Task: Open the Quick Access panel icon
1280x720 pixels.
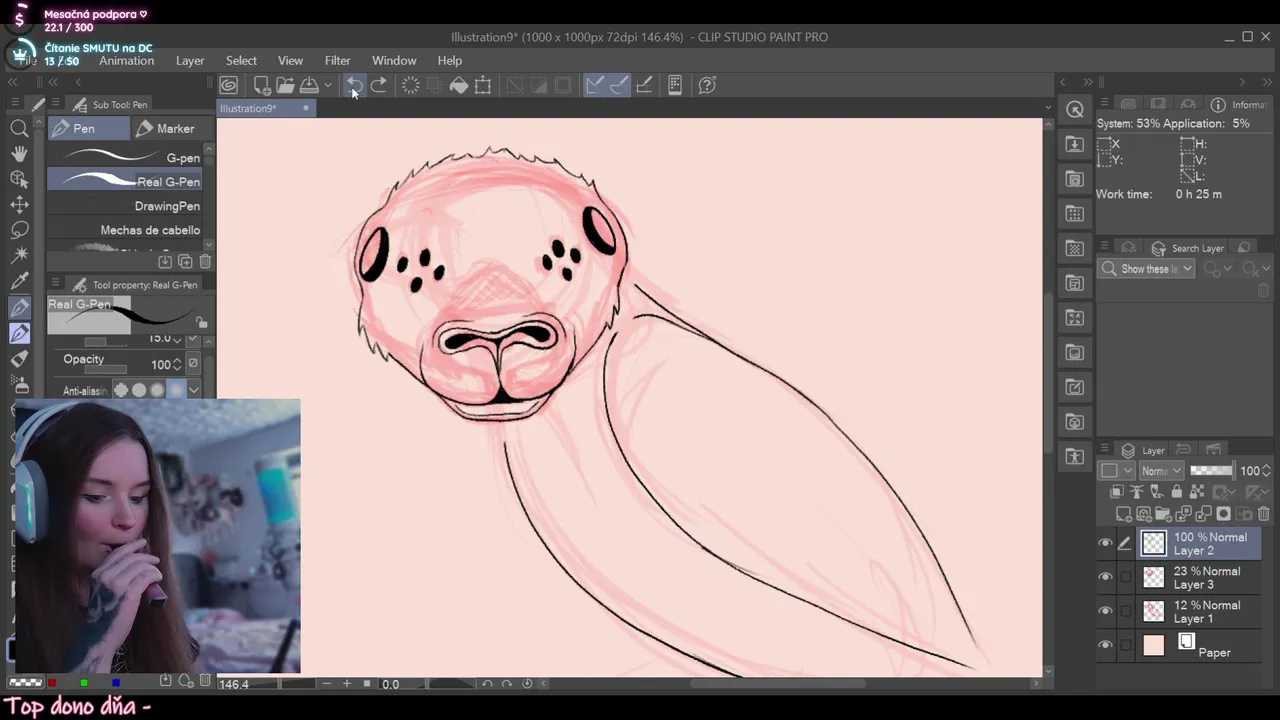Action: coord(1075,110)
